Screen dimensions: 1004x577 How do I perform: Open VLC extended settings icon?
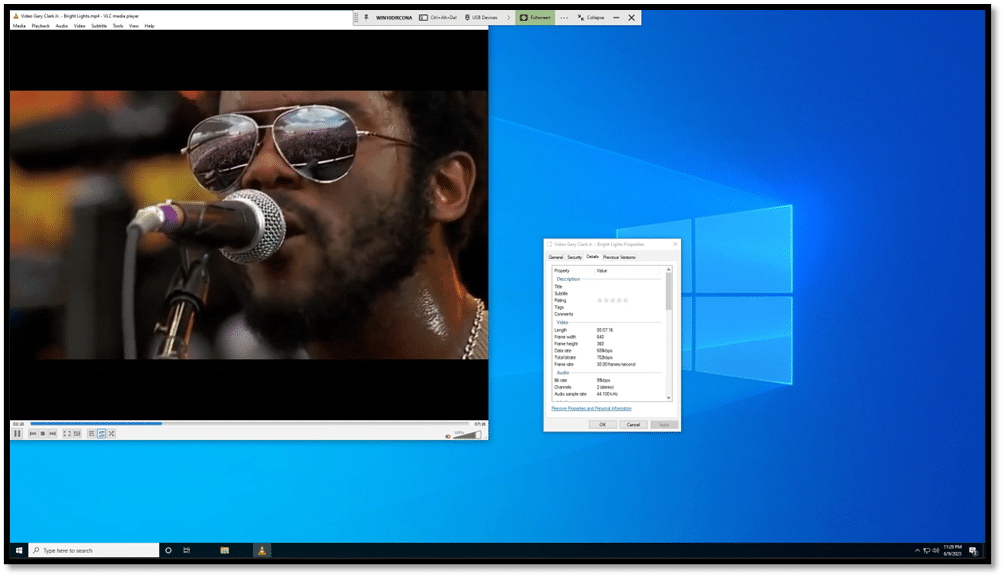click(x=77, y=434)
